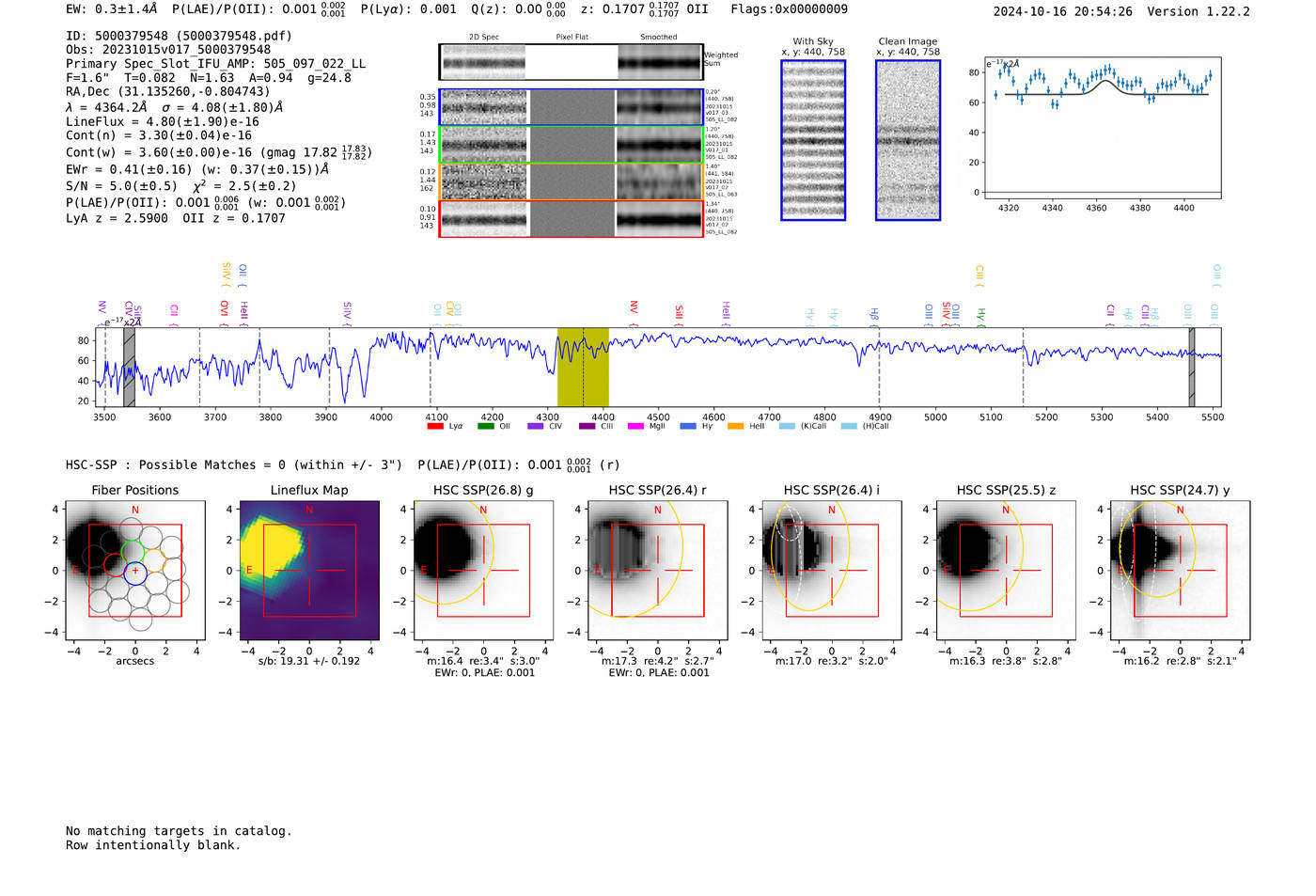The width and height of the screenshot is (1316, 896).
Task: Click the green OII legend swatch
Action: [485, 426]
